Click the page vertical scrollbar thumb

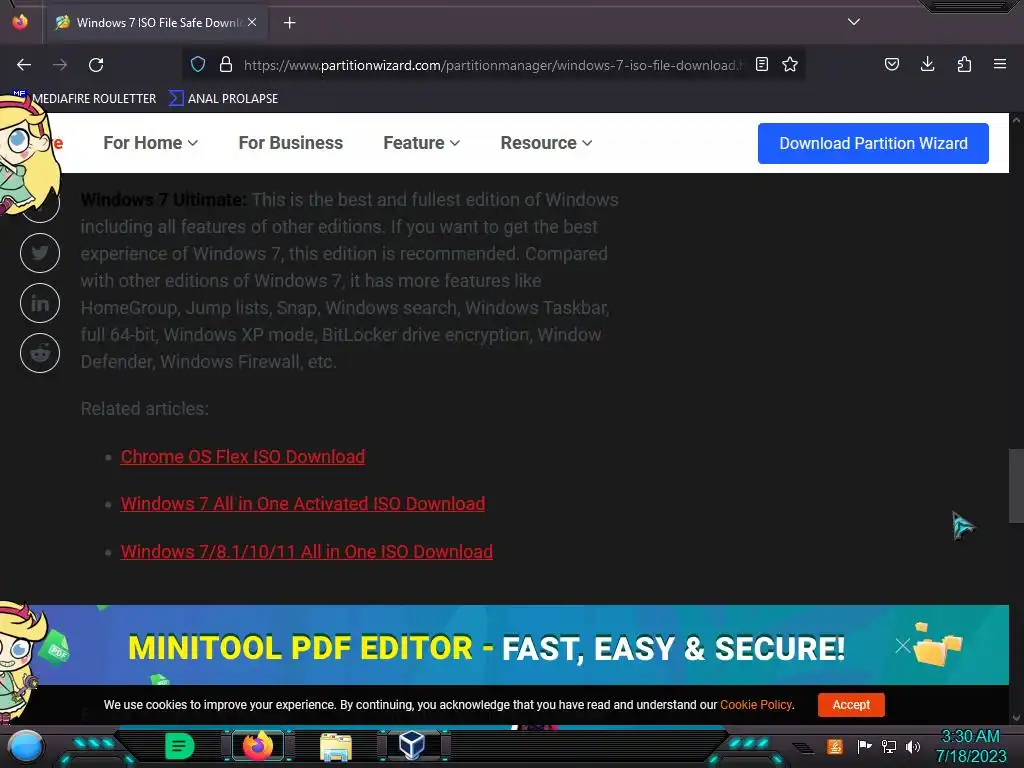tap(1016, 485)
